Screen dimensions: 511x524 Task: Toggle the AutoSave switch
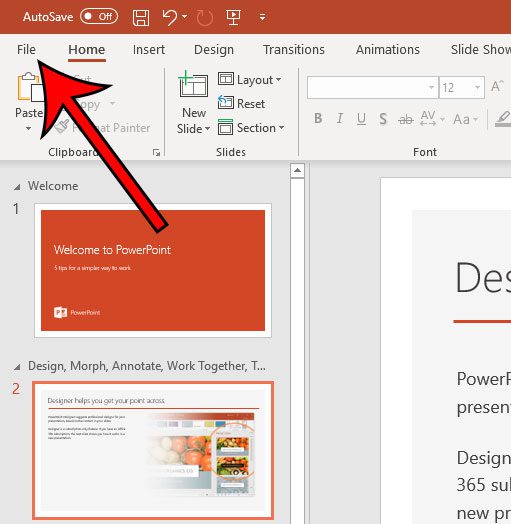pyautogui.click(x=99, y=16)
